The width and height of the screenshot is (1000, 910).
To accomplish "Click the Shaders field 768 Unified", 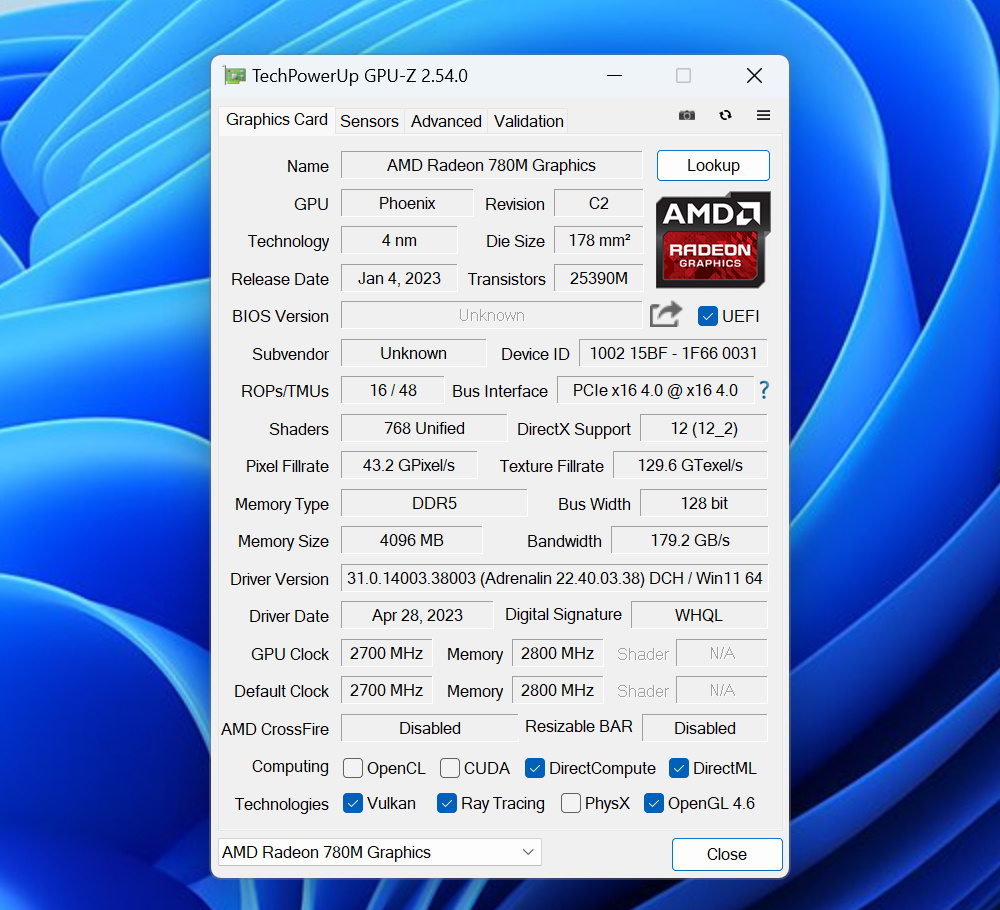I will click(x=424, y=428).
